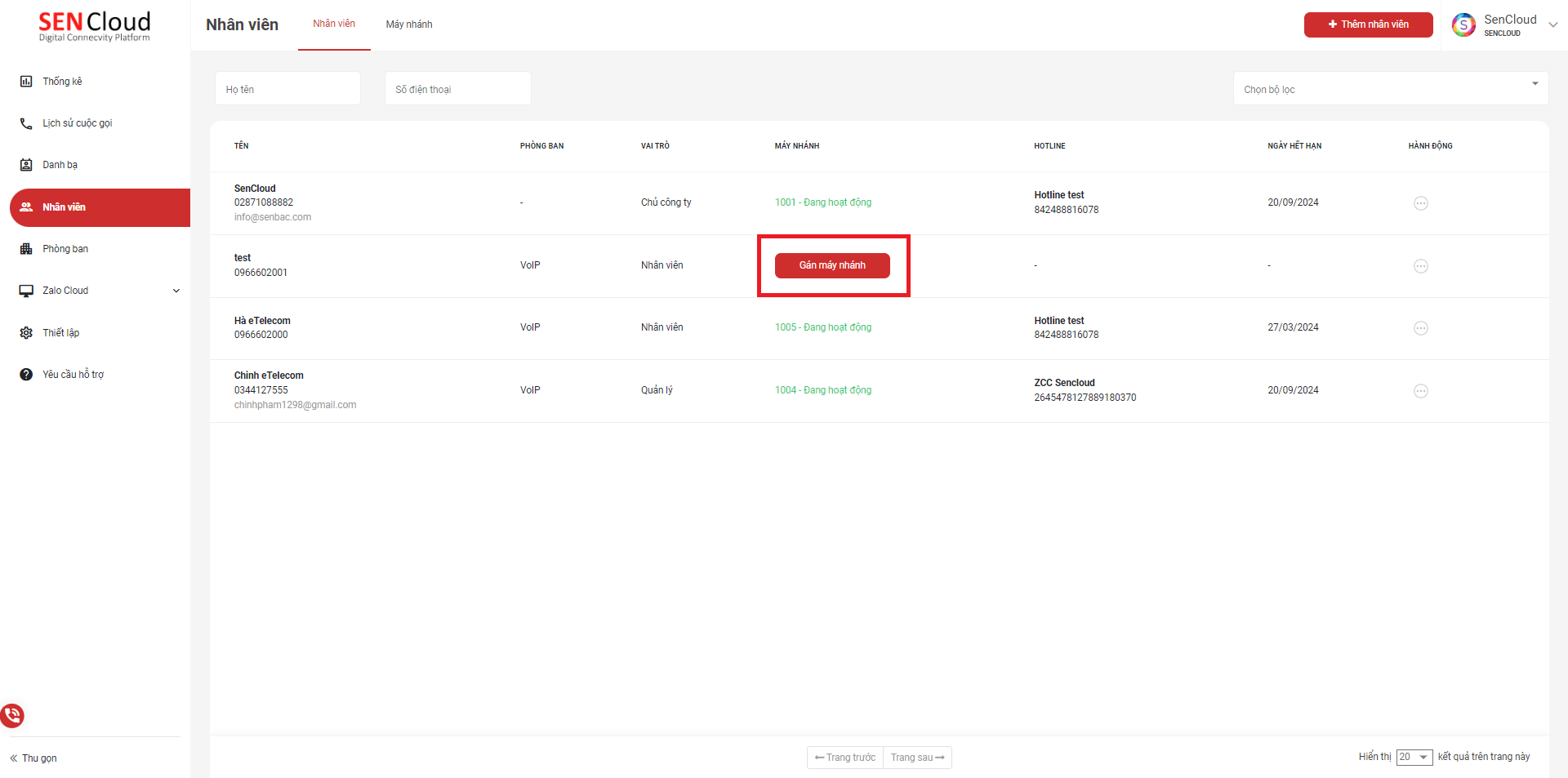Select the Nhân viên tab in the header
This screenshot has width=1568, height=778.
point(334,24)
